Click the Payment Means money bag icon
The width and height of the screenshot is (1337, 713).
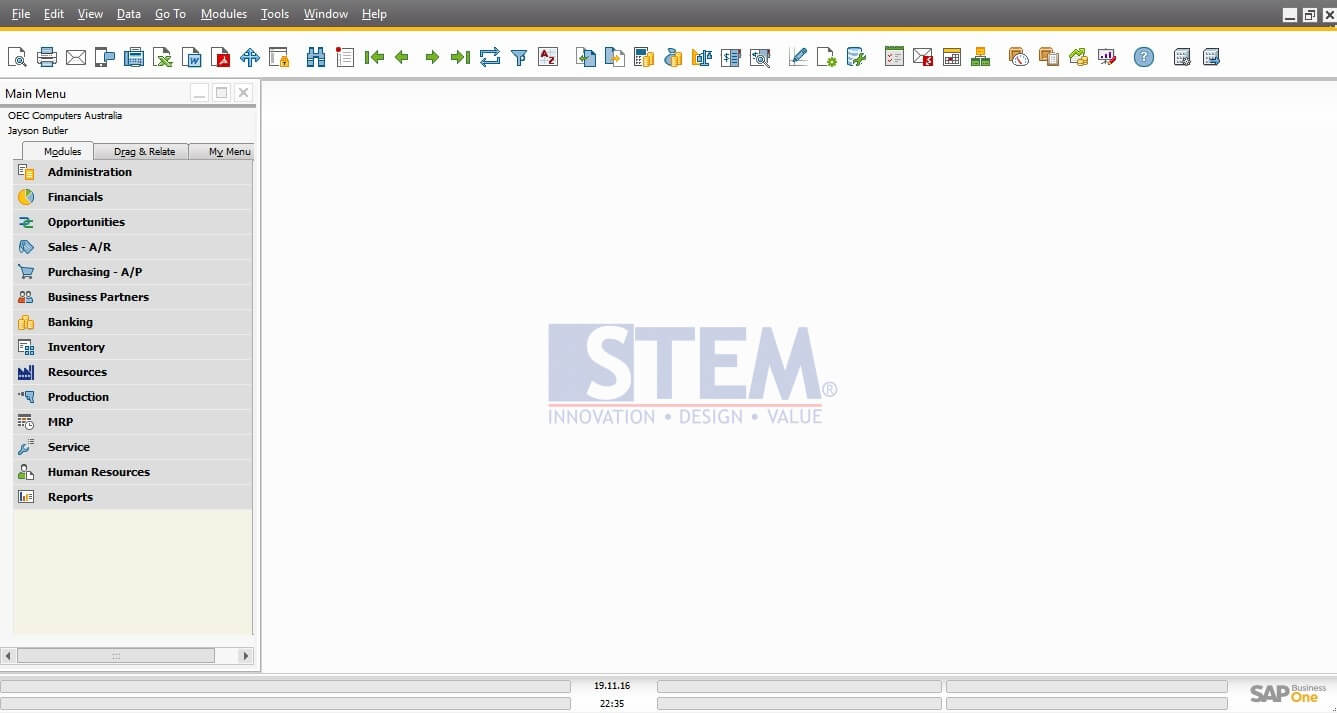tap(673, 57)
